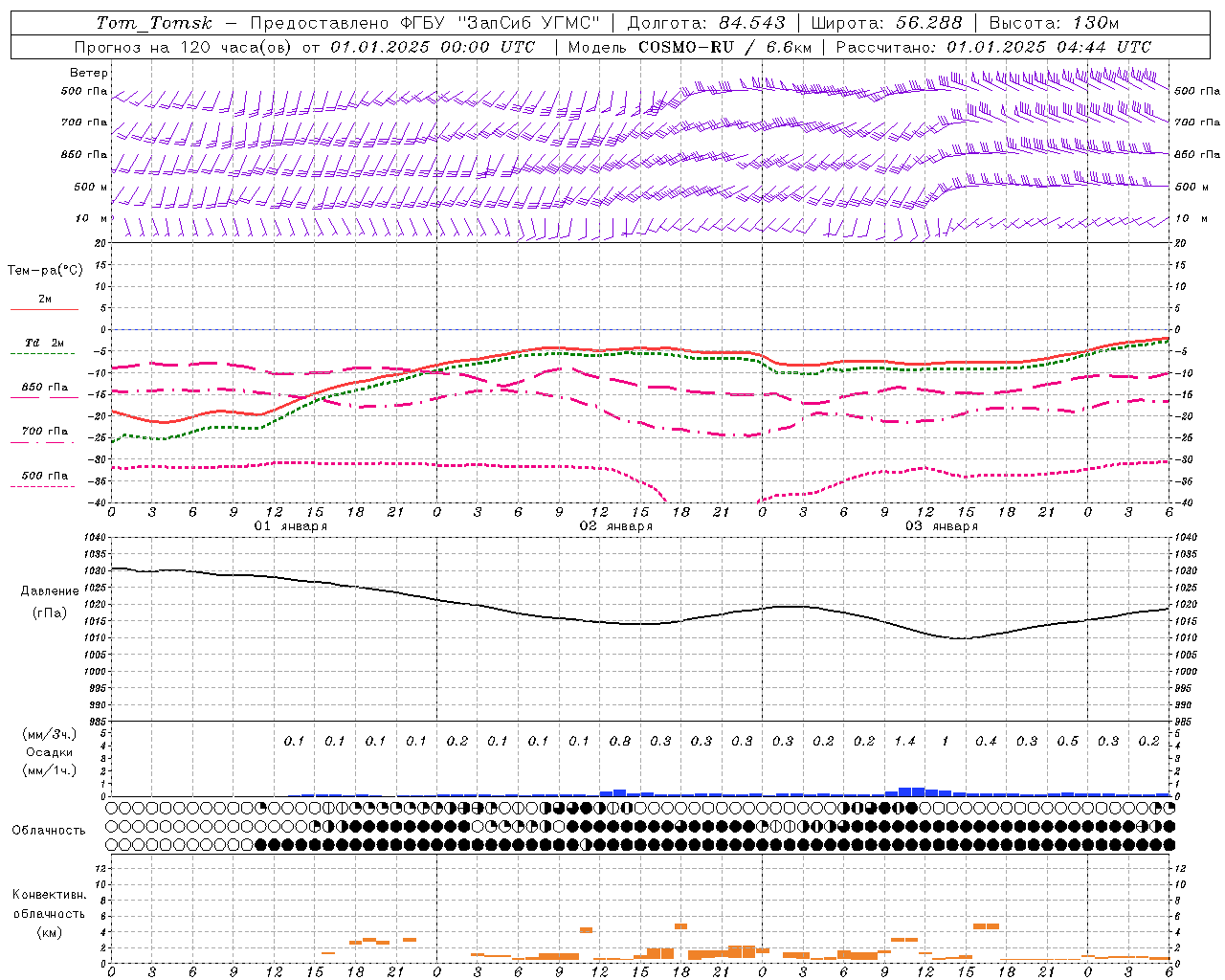The image size is (1225, 980).
Task: Select the 0.8 precipitation value
Action: pos(620,742)
